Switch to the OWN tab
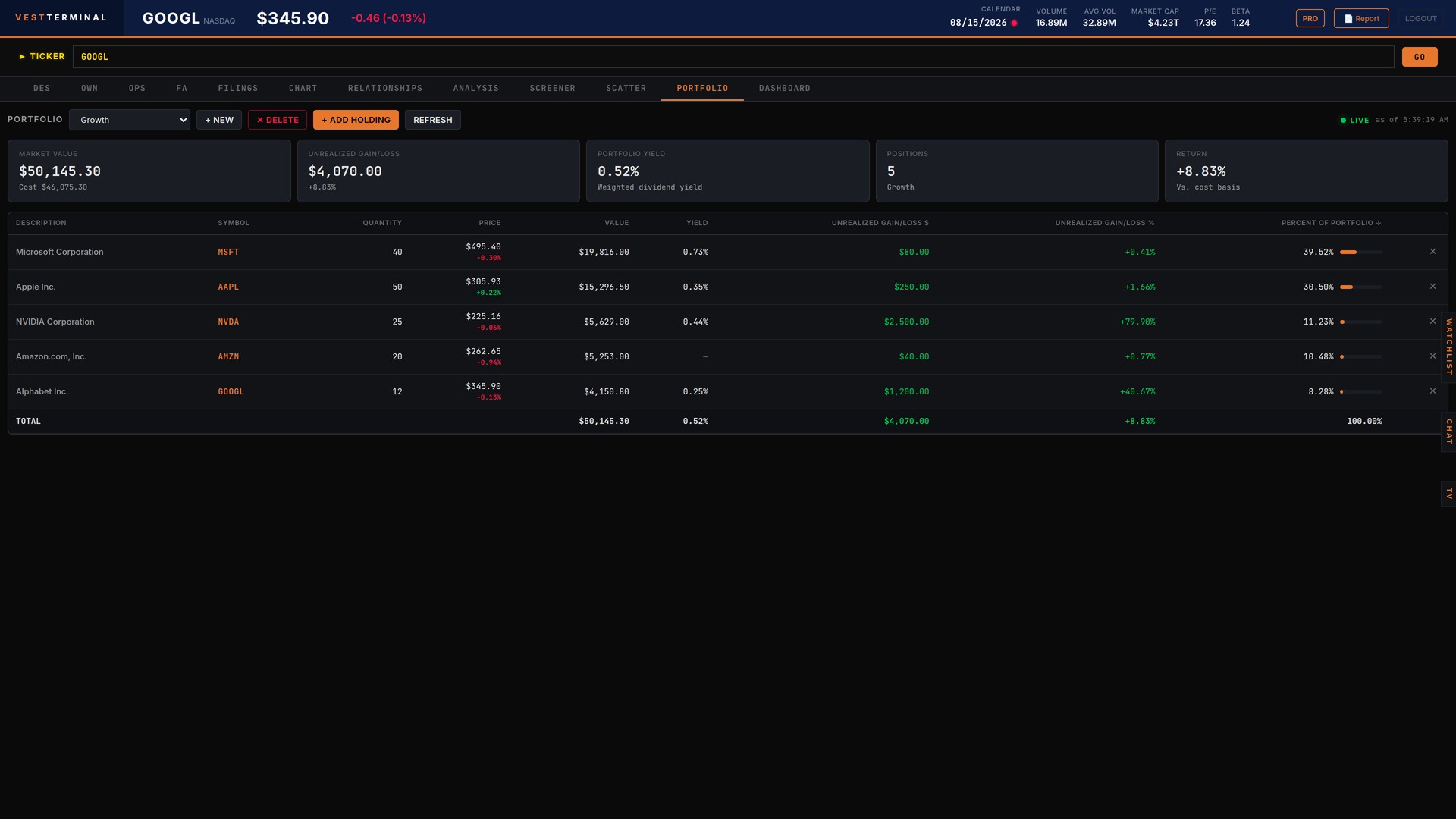This screenshot has width=1456, height=819. (x=89, y=89)
